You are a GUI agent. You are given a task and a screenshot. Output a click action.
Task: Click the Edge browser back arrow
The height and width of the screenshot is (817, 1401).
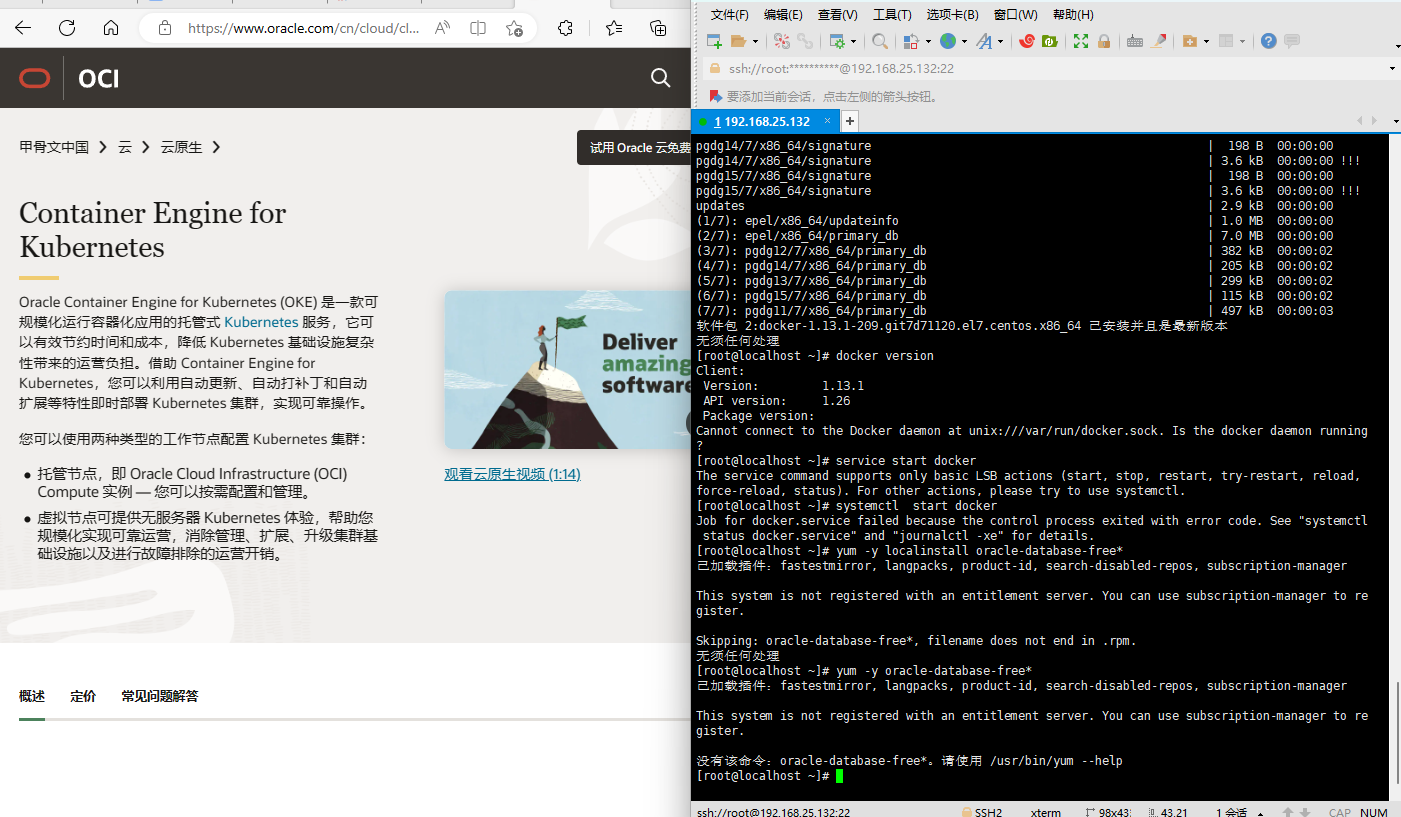click(23, 28)
